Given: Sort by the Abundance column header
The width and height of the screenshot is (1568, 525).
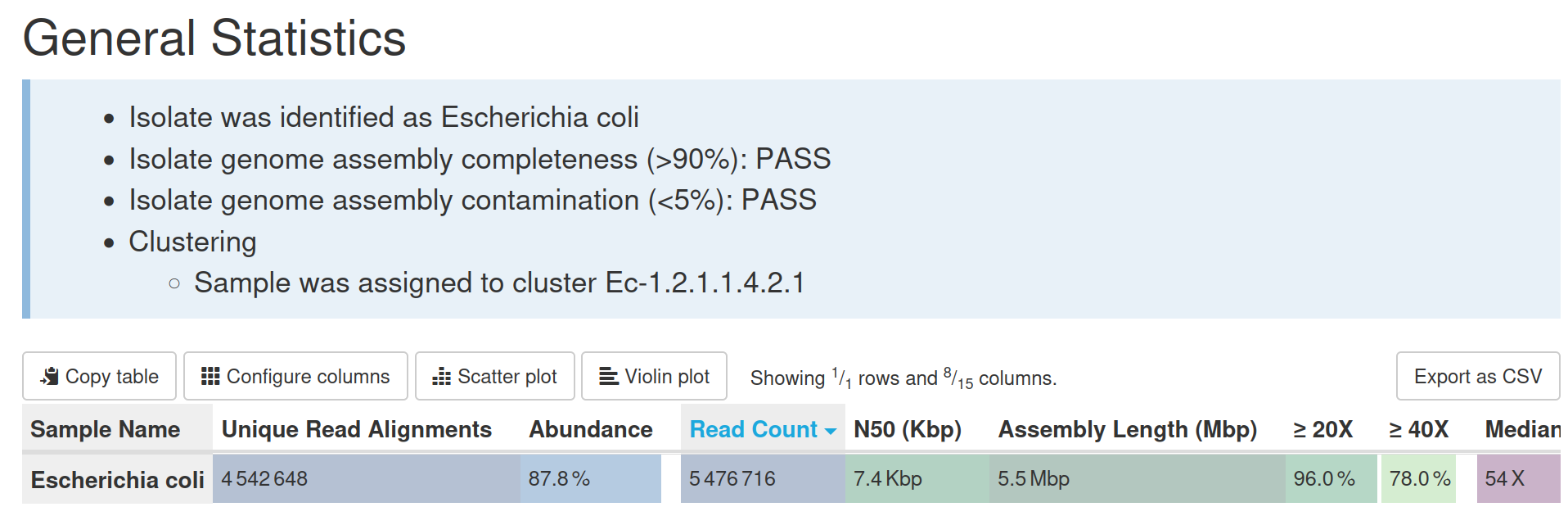Looking at the screenshot, I should click(591, 429).
